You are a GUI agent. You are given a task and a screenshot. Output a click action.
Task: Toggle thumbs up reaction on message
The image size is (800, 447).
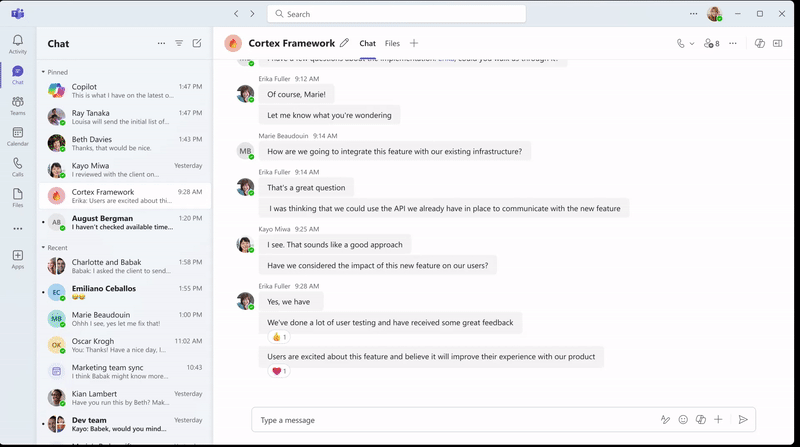(278, 338)
